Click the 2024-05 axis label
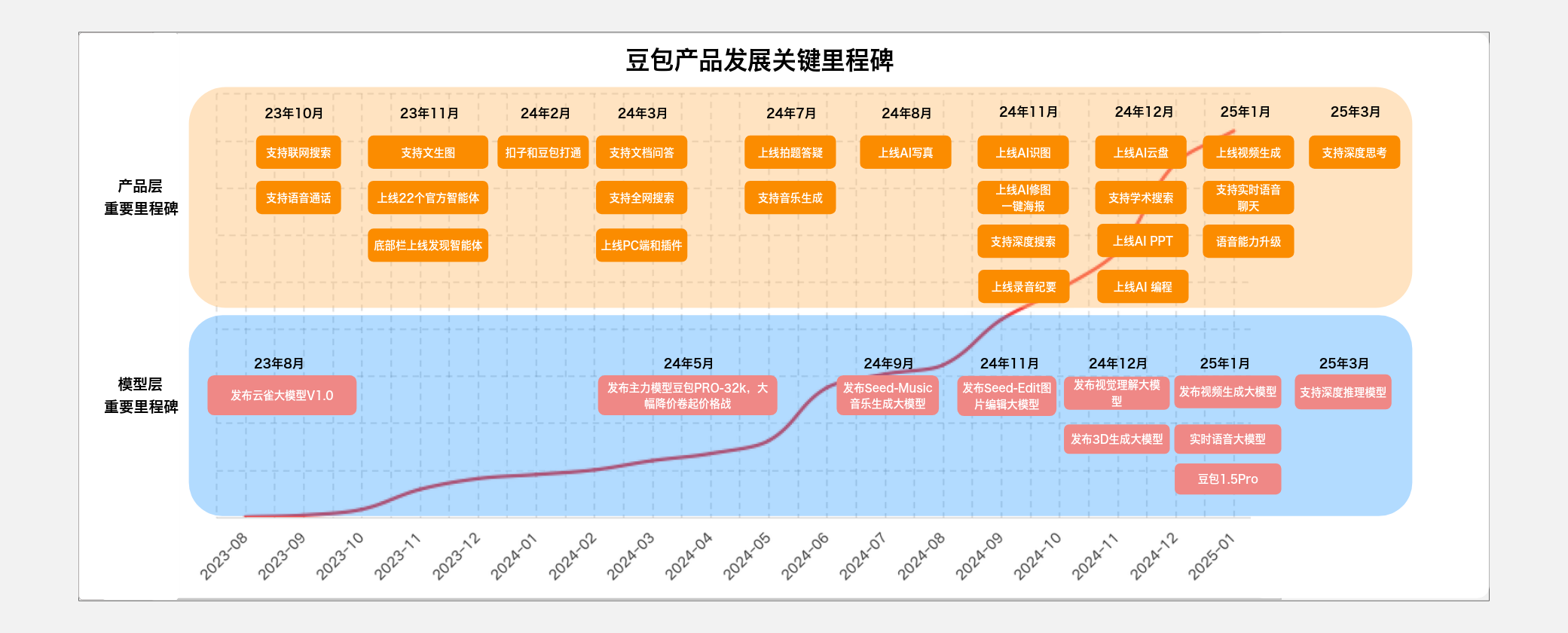The width and height of the screenshot is (1568, 633). point(747,556)
